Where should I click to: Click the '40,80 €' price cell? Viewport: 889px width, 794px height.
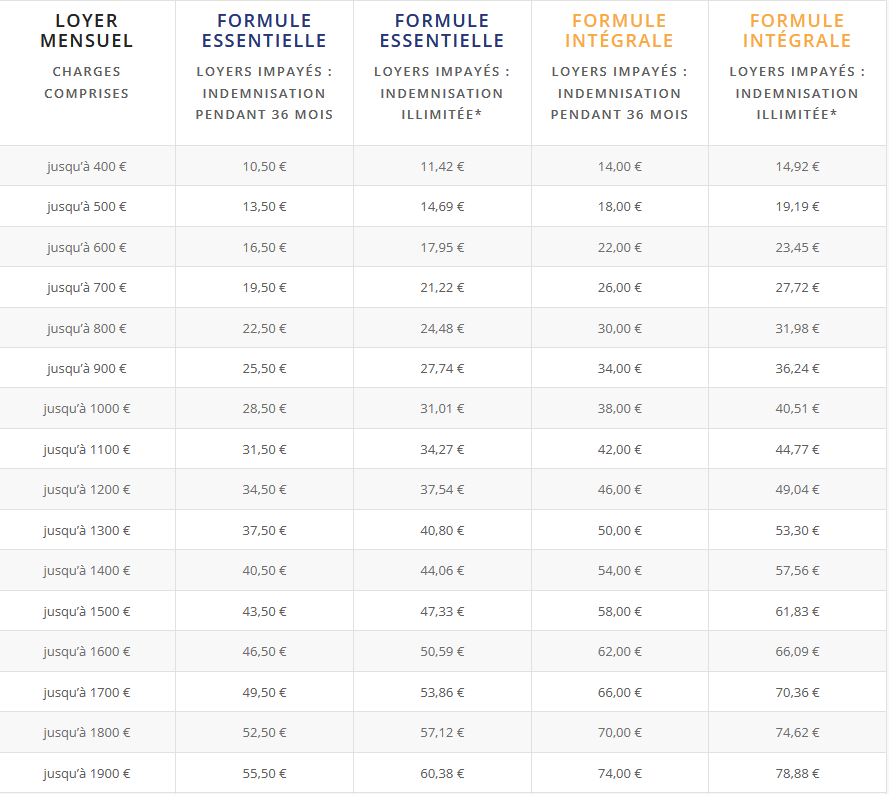pyautogui.click(x=442, y=531)
